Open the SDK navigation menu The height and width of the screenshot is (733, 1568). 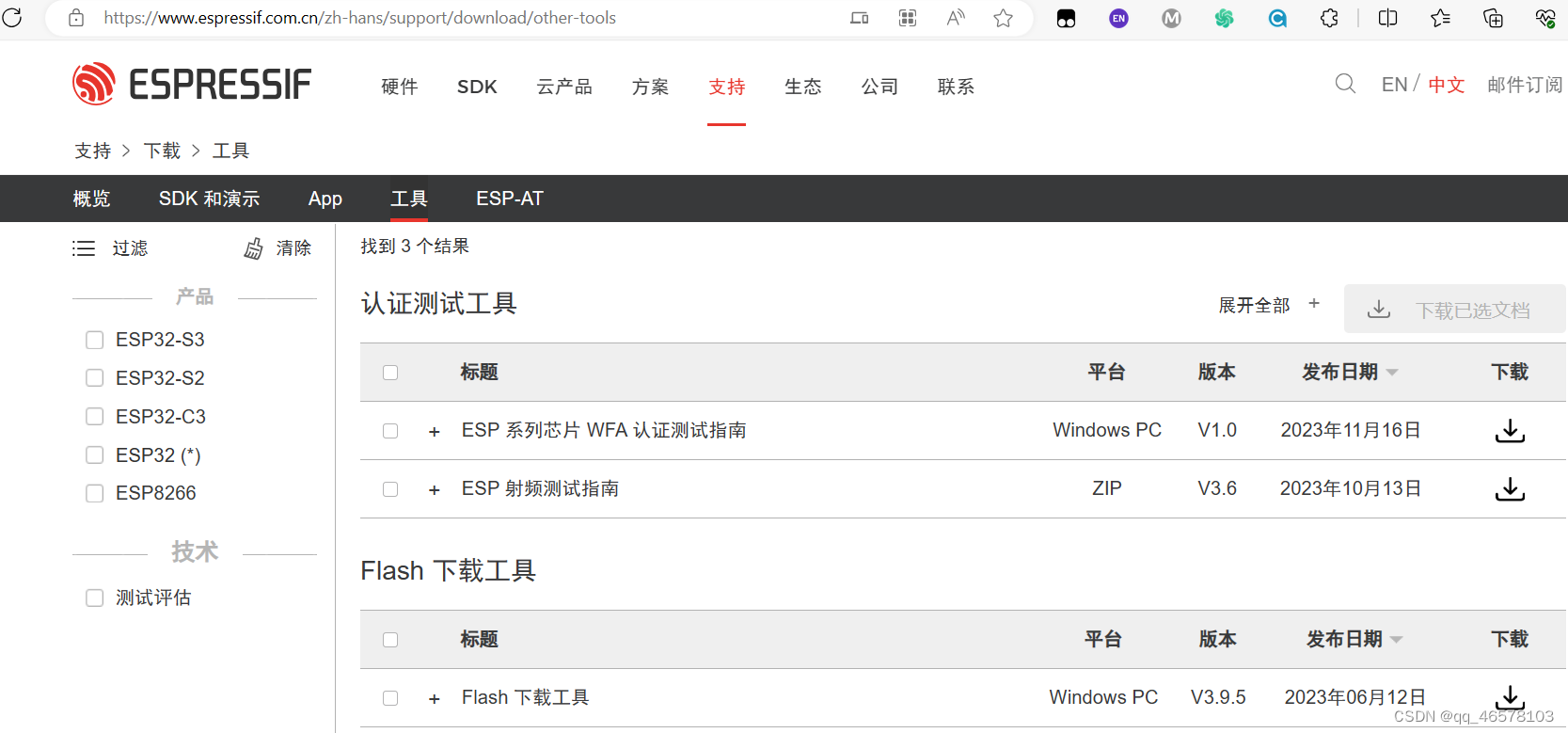click(477, 87)
